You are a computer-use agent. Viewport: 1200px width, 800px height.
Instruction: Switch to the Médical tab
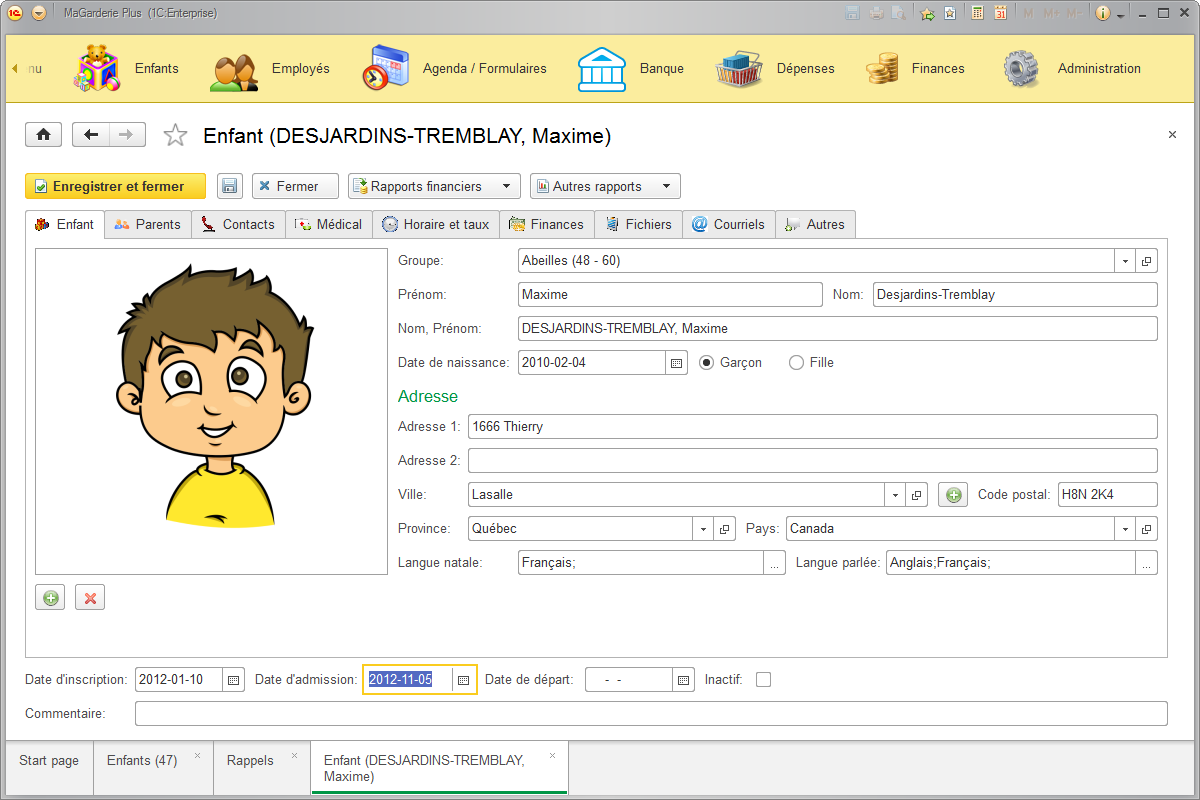[329, 224]
